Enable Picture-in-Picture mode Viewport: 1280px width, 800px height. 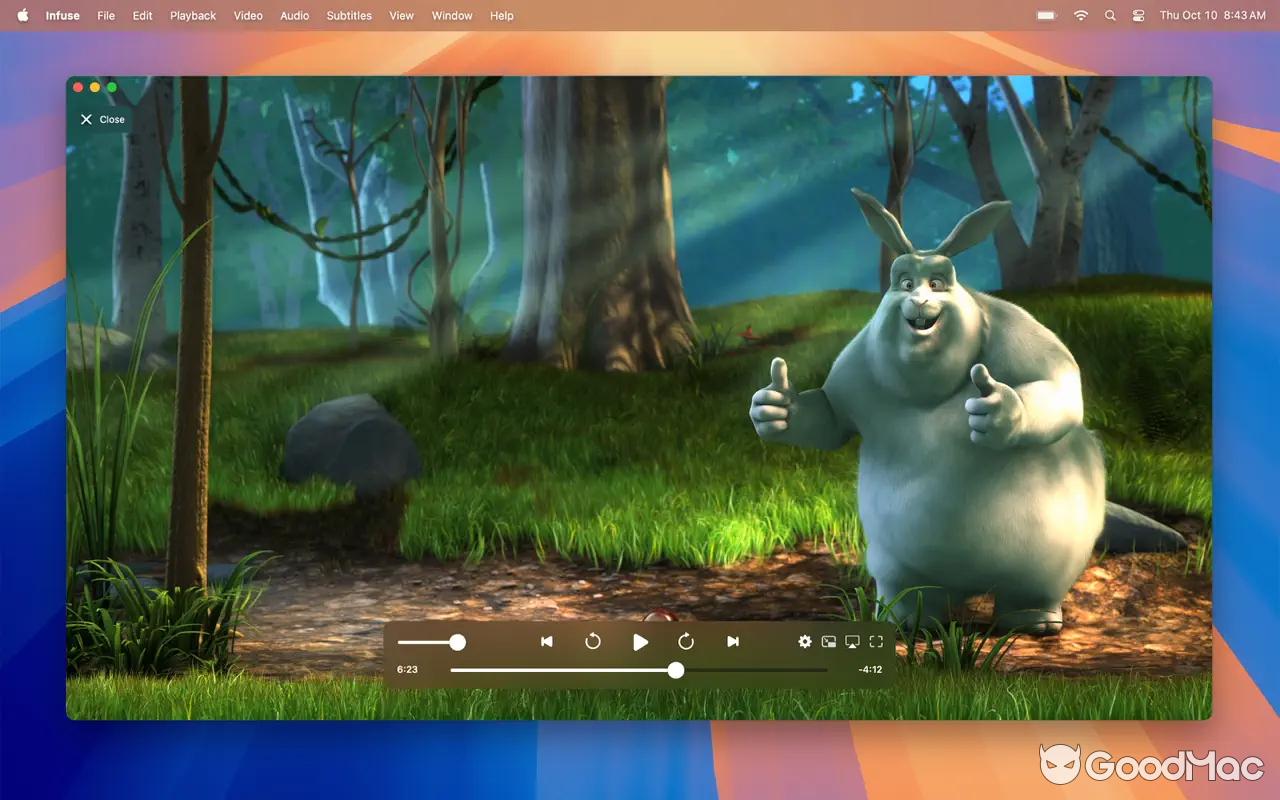click(x=829, y=642)
